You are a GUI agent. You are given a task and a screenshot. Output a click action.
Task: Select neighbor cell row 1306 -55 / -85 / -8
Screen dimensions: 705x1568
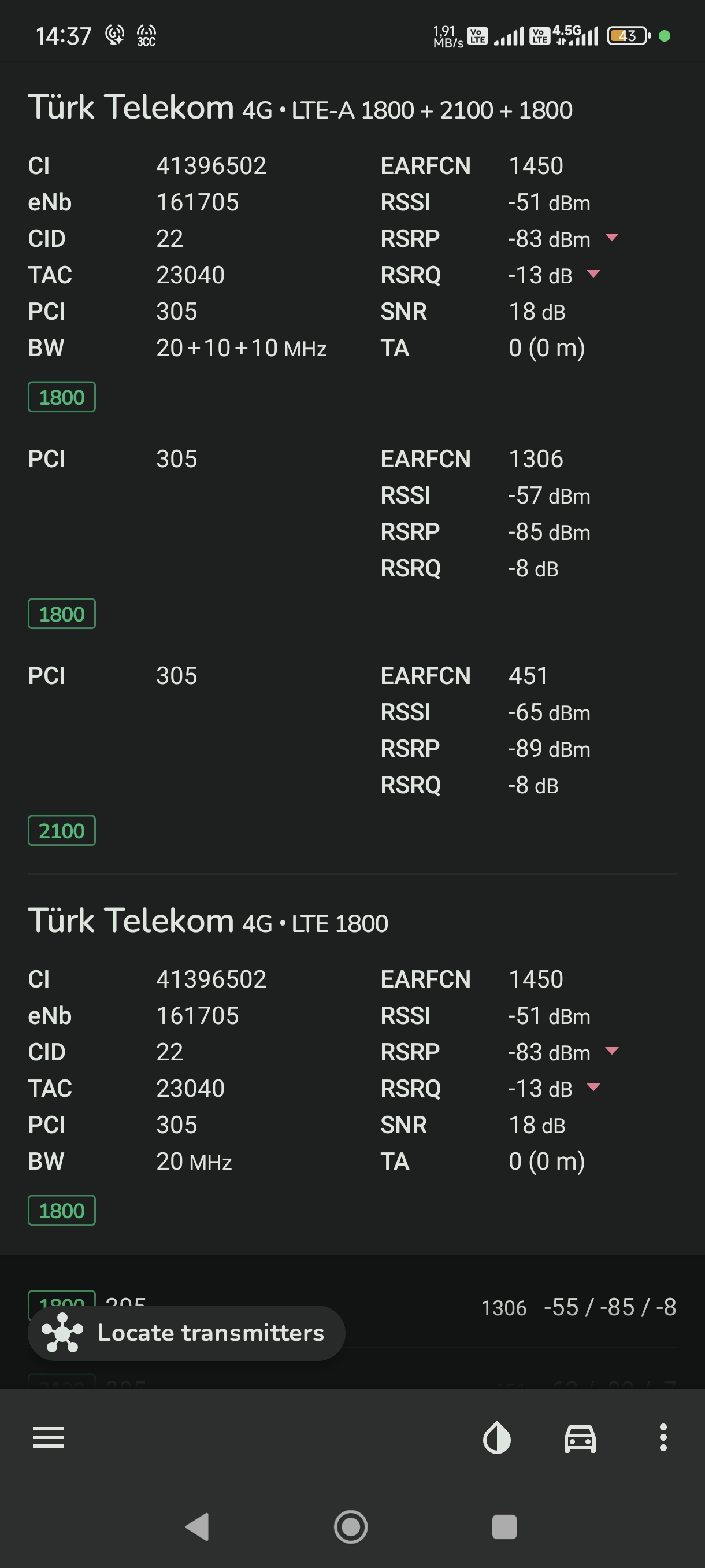[352, 1307]
